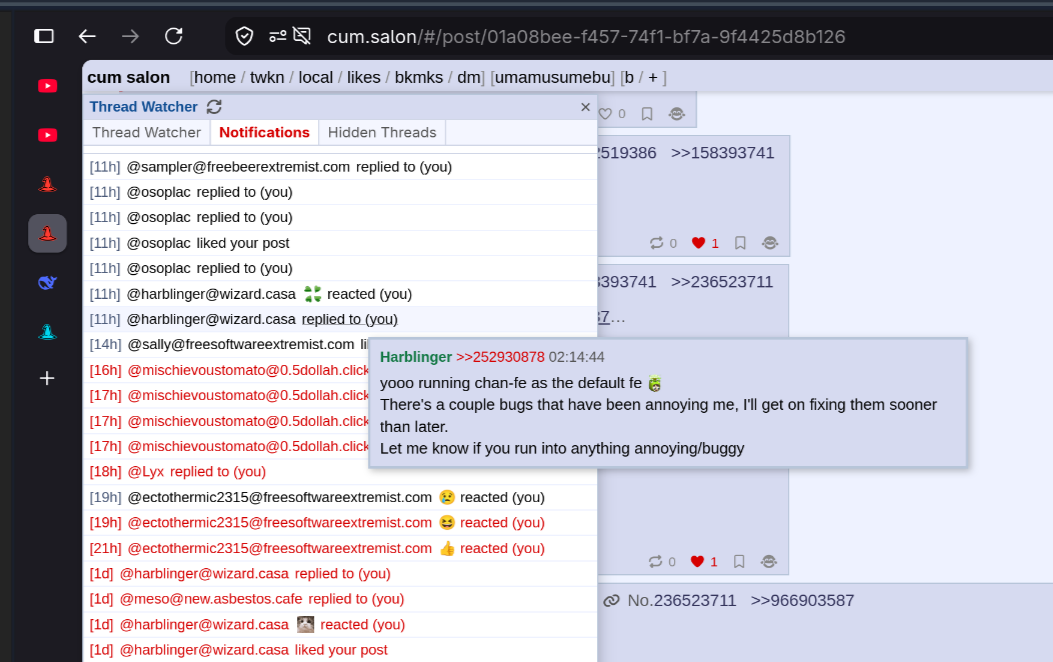Viewport: 1053px width, 662px height.
Task: Reload the page with browser refresh
Action: [x=174, y=36]
